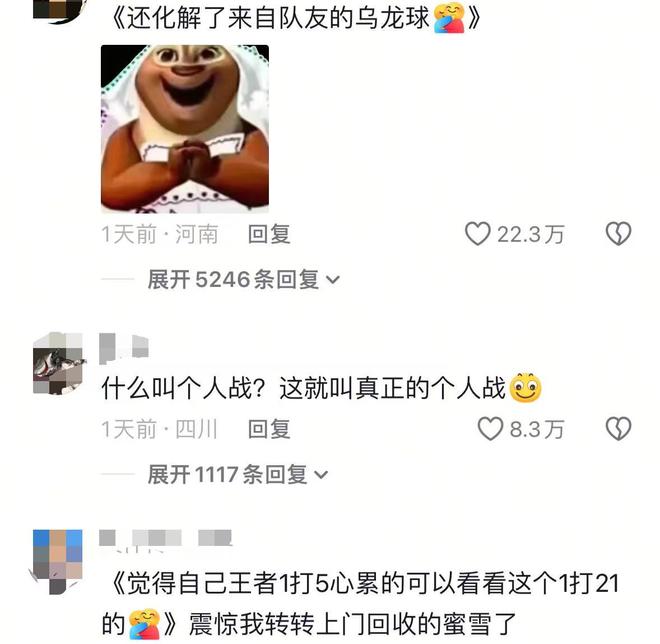This screenshot has width=660, height=644.
Task: Tap the hugging emoji before 震惊我转转
Action: coord(145,624)
